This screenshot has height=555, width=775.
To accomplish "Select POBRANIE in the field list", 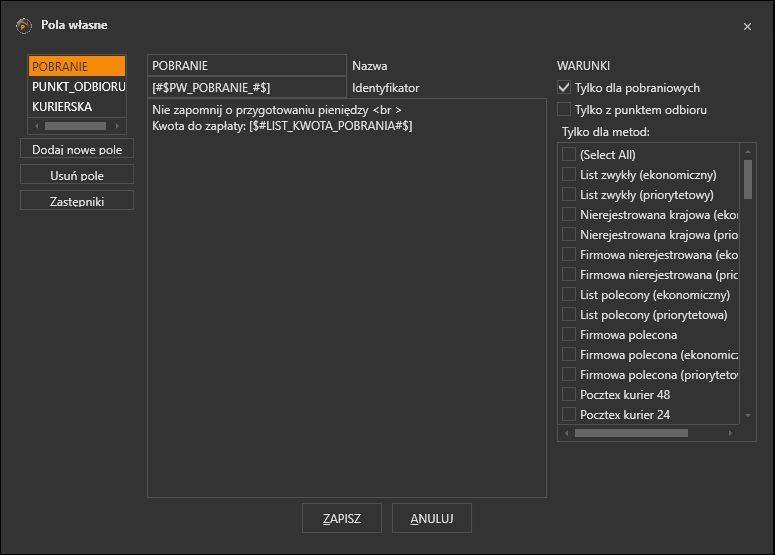I will 77,66.
